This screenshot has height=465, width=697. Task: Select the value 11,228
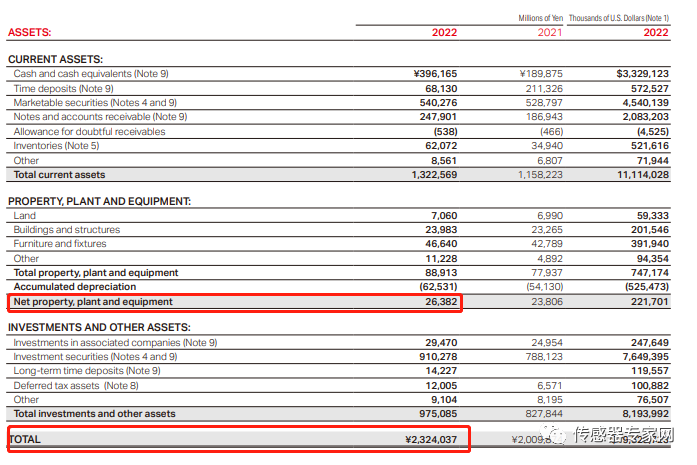[441, 259]
